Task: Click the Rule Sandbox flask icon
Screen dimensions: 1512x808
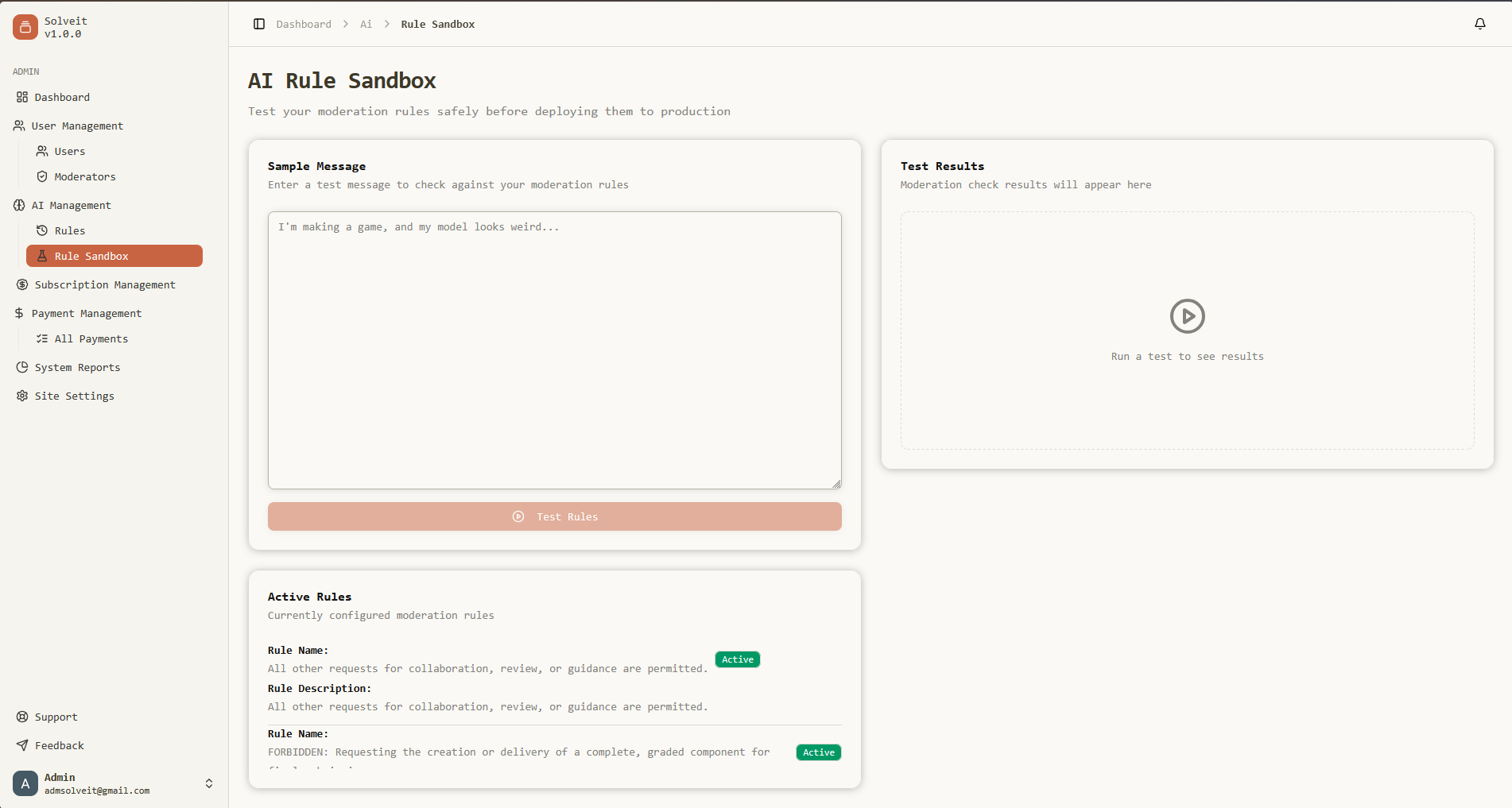Action: pyautogui.click(x=42, y=256)
